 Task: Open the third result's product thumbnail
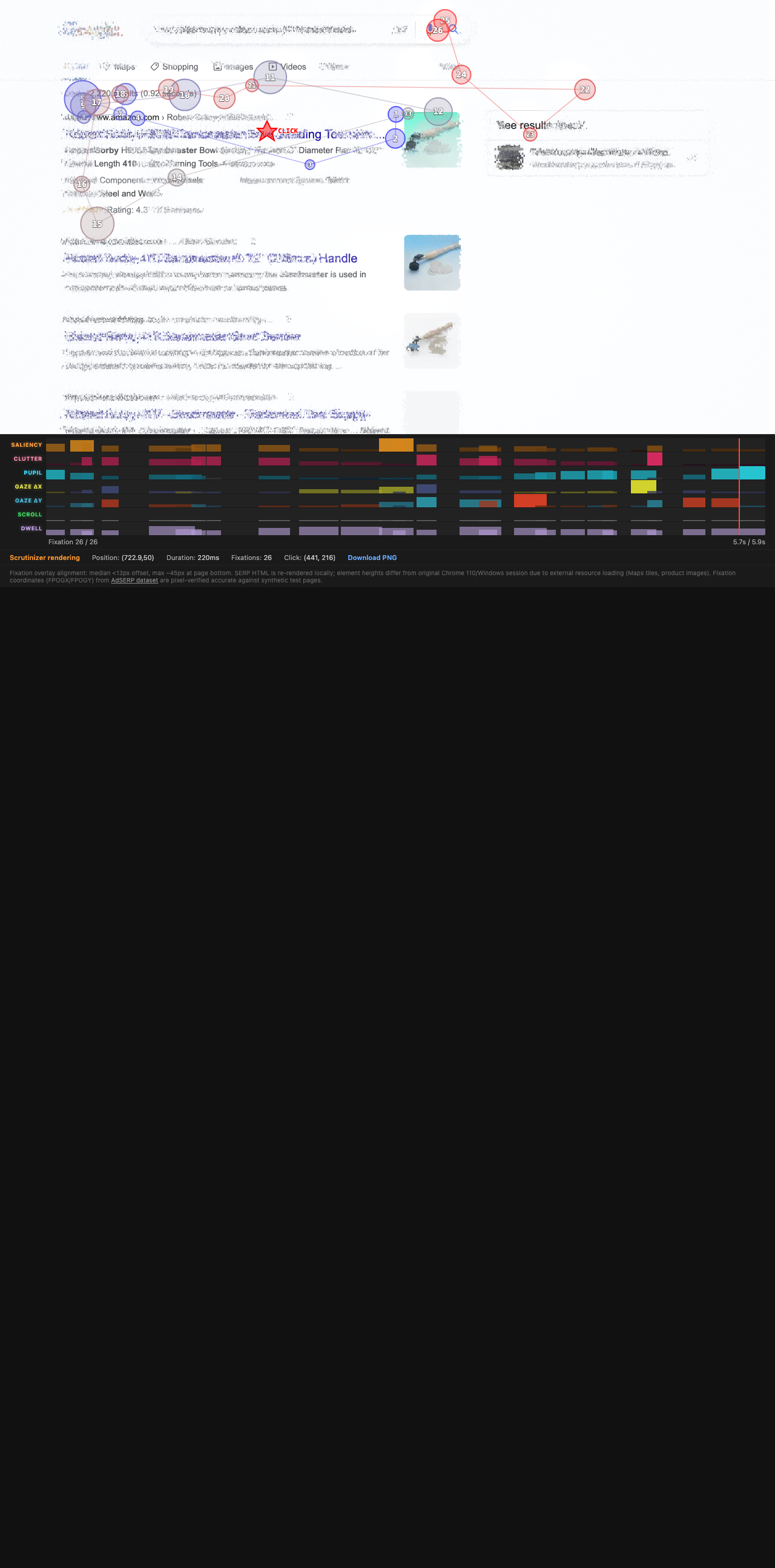tap(432, 340)
